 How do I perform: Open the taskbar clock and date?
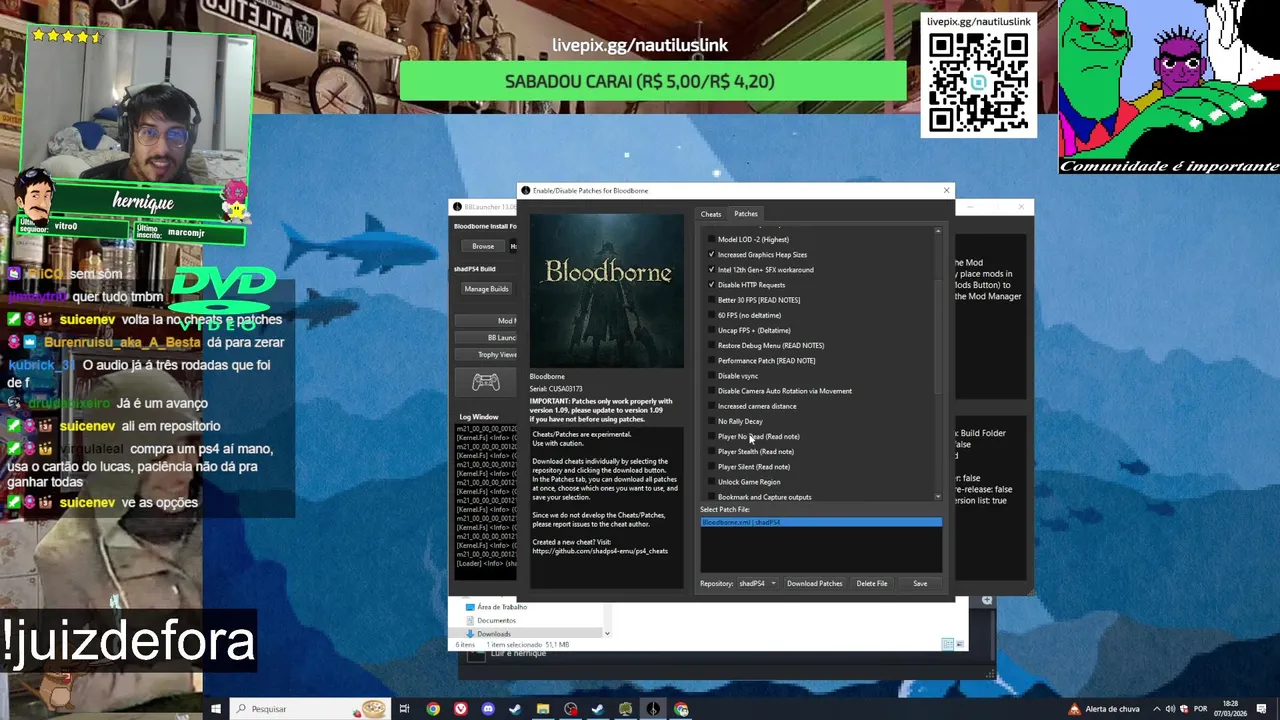(x=1229, y=709)
